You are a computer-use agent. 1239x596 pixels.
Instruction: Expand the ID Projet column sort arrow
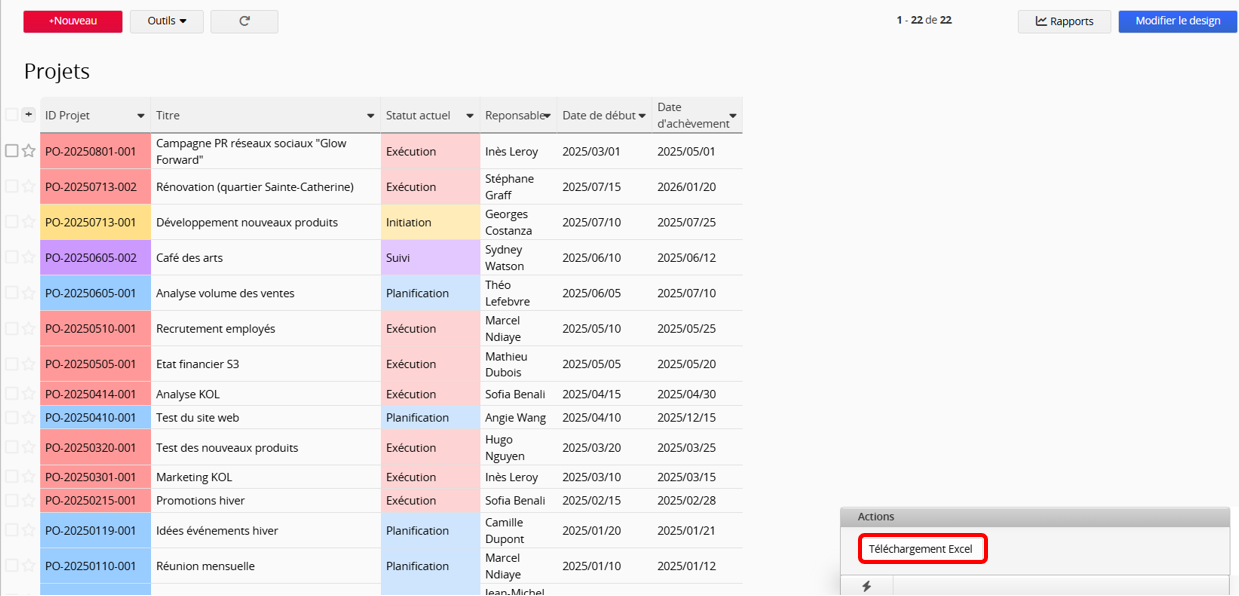click(x=140, y=116)
